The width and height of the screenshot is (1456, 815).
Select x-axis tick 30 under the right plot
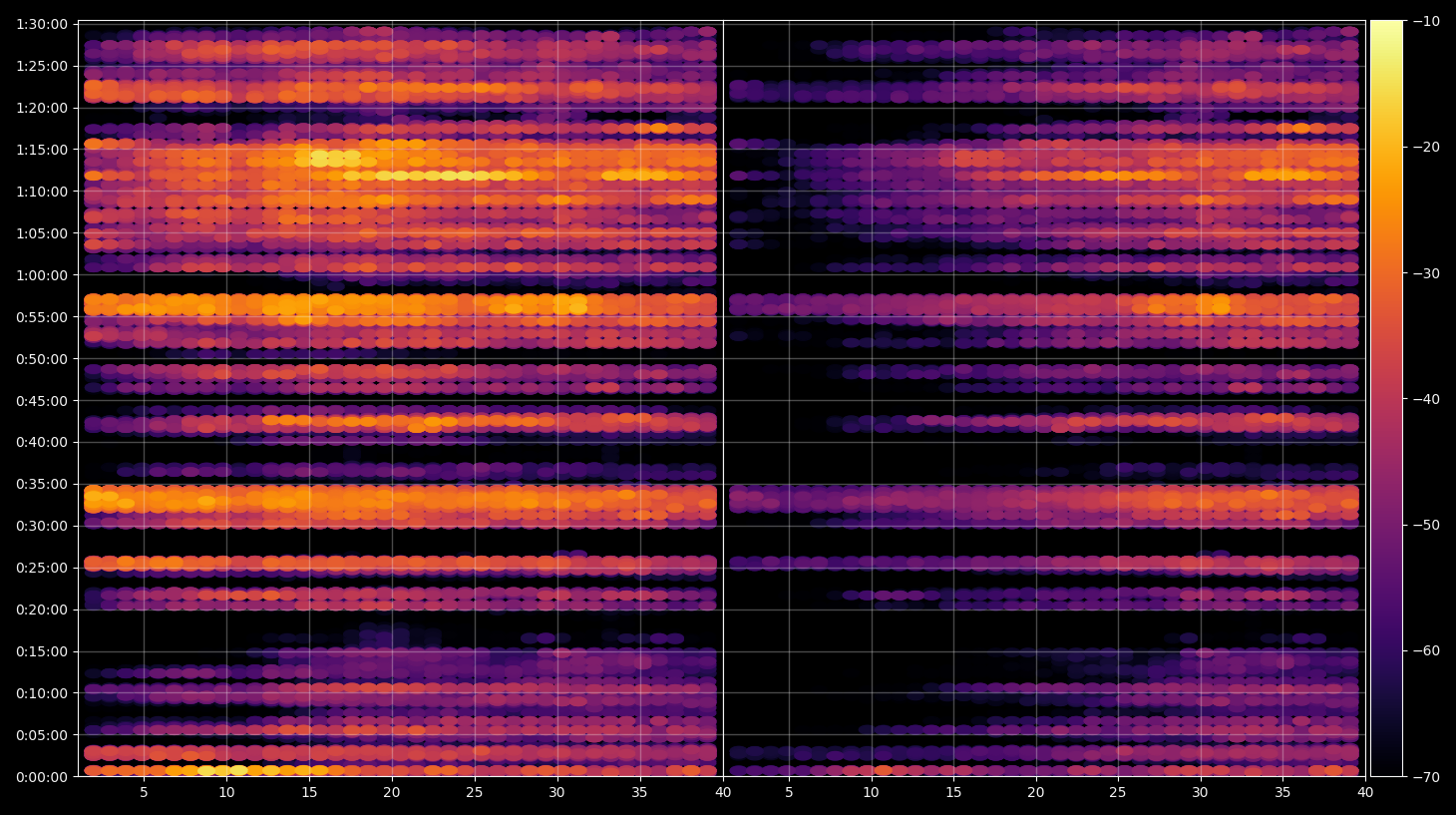1200,793
